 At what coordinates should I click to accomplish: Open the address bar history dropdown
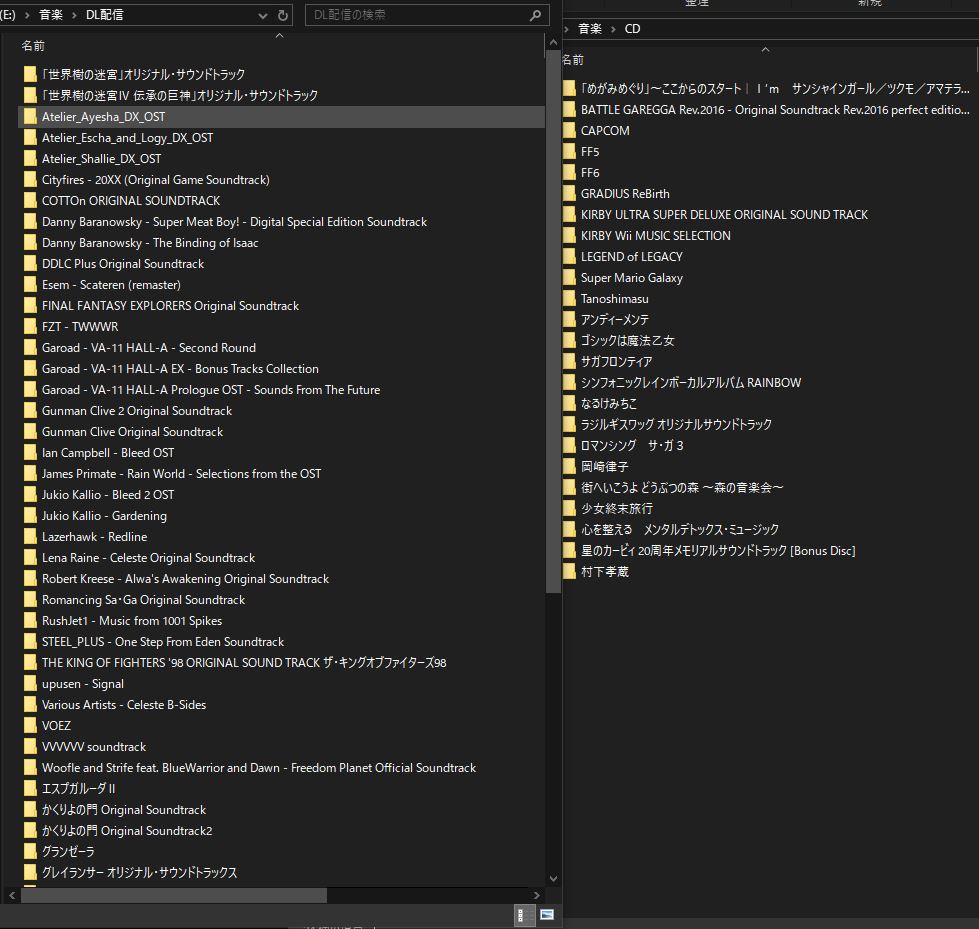coord(263,15)
